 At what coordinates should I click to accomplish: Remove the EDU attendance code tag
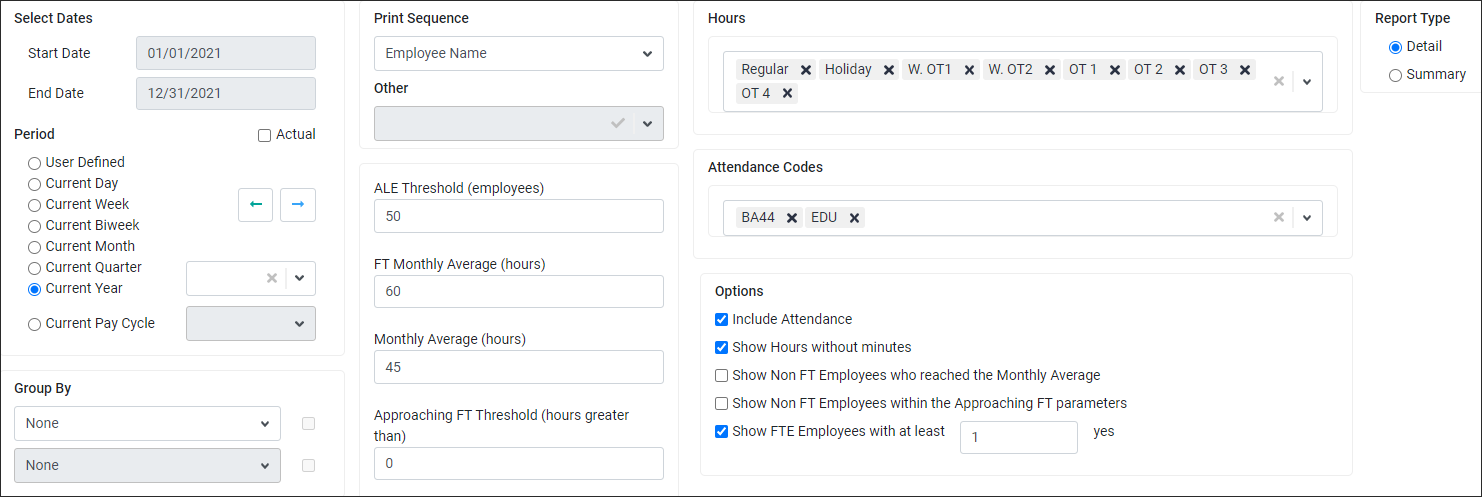(x=855, y=218)
